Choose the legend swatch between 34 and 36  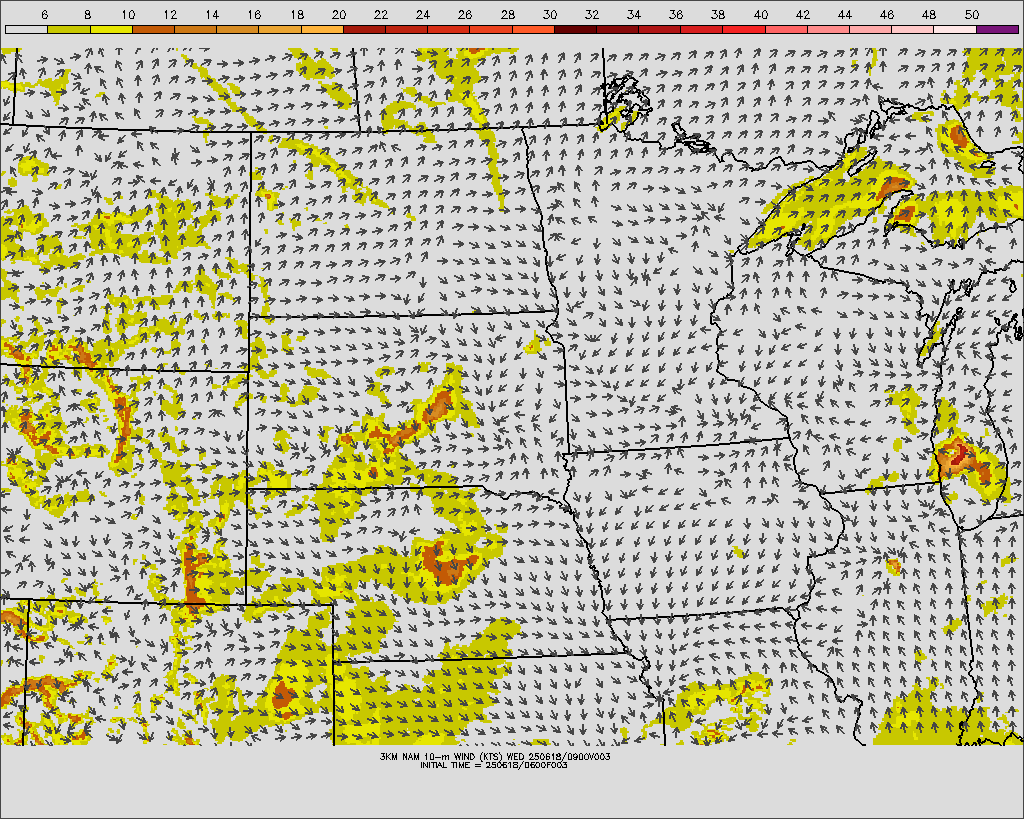[660, 29]
